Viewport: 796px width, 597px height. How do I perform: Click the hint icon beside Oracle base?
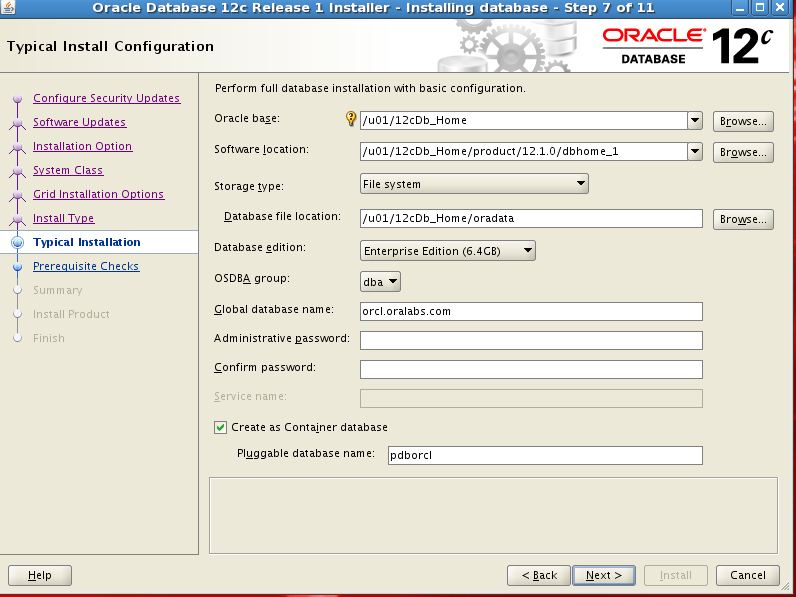[x=351, y=120]
